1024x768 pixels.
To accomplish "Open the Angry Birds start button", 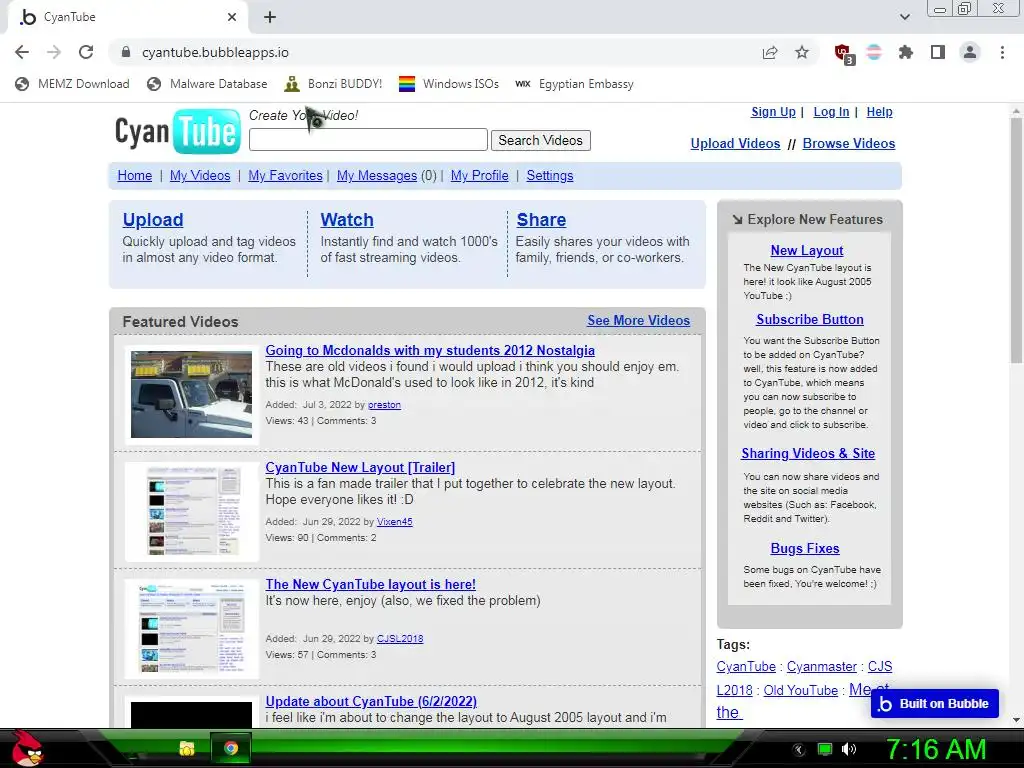I will 27,748.
